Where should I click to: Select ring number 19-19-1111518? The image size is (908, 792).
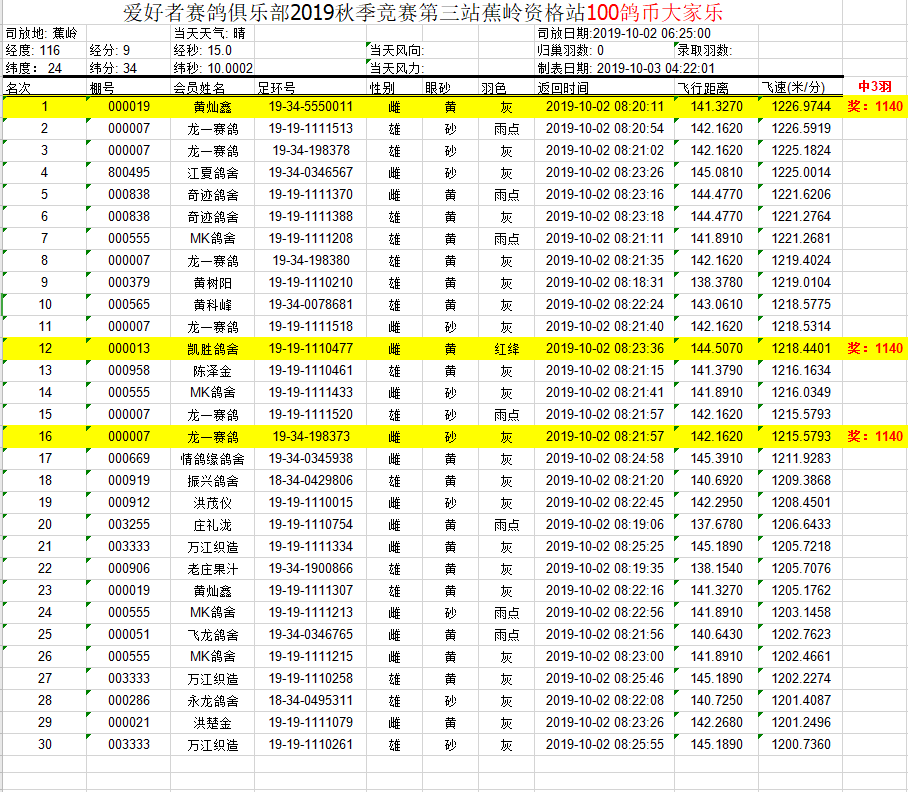[311, 327]
